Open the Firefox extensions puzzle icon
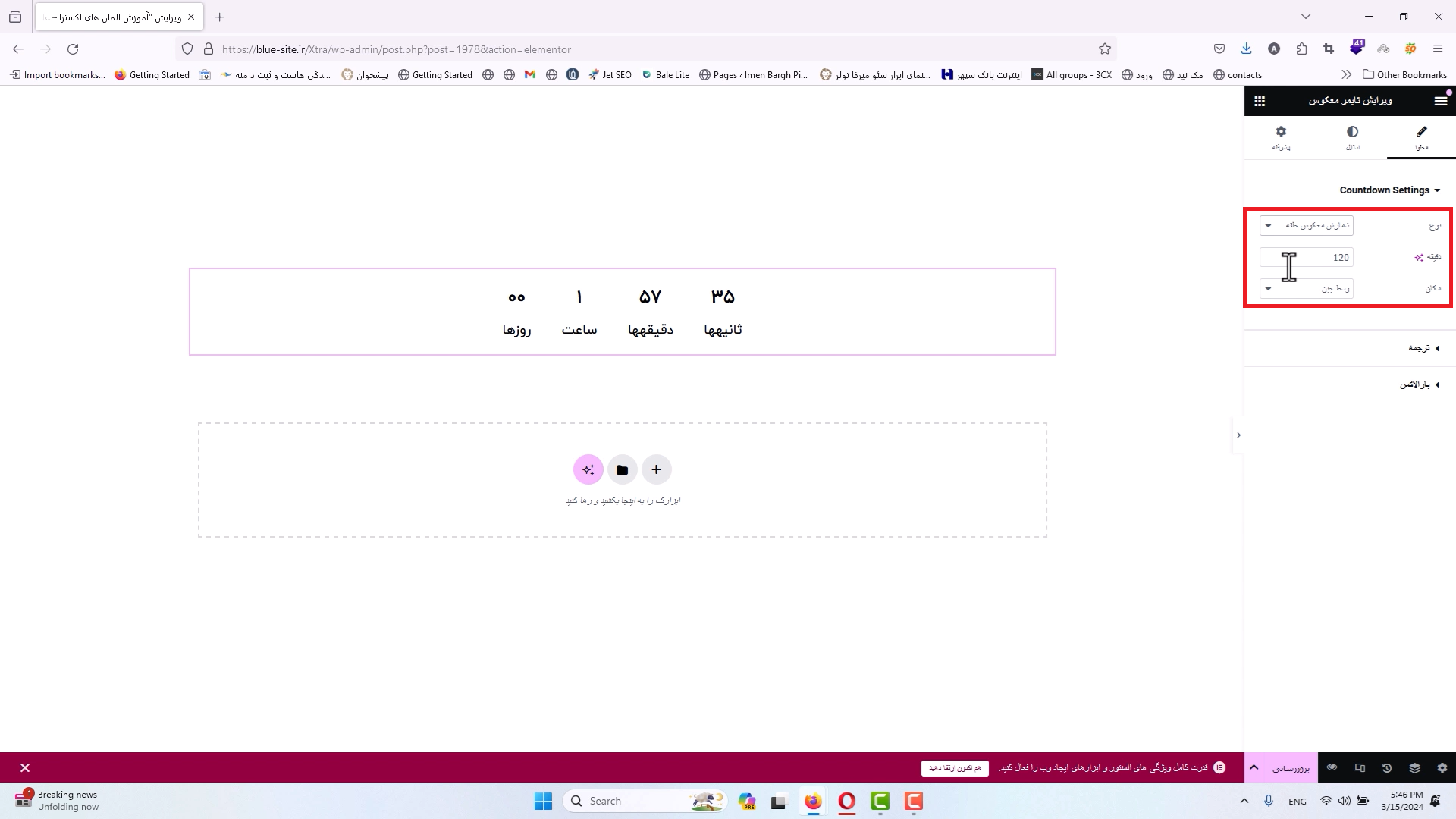Screen dimensions: 1456x819 coord(1301,49)
